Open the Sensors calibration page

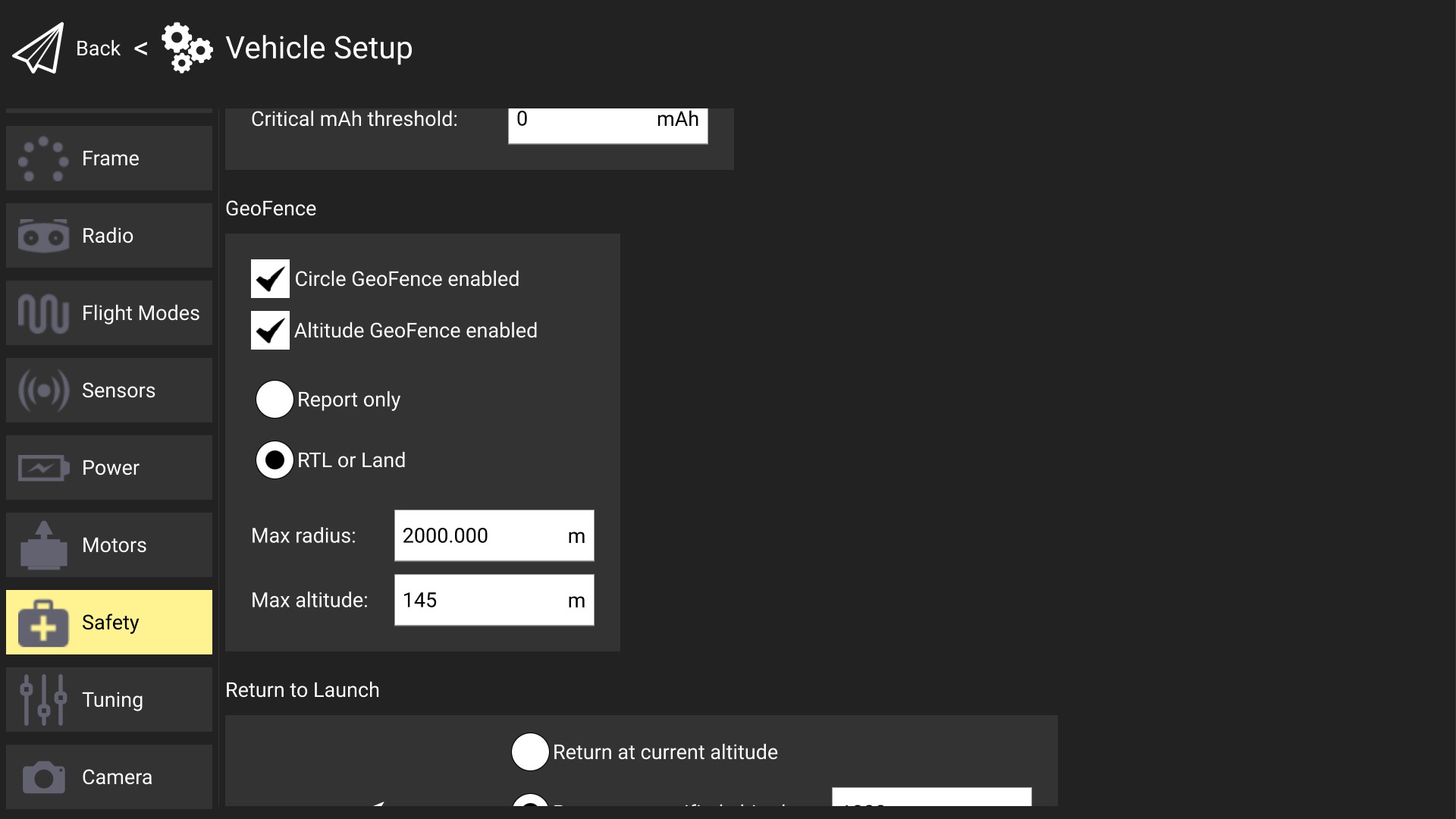(109, 391)
